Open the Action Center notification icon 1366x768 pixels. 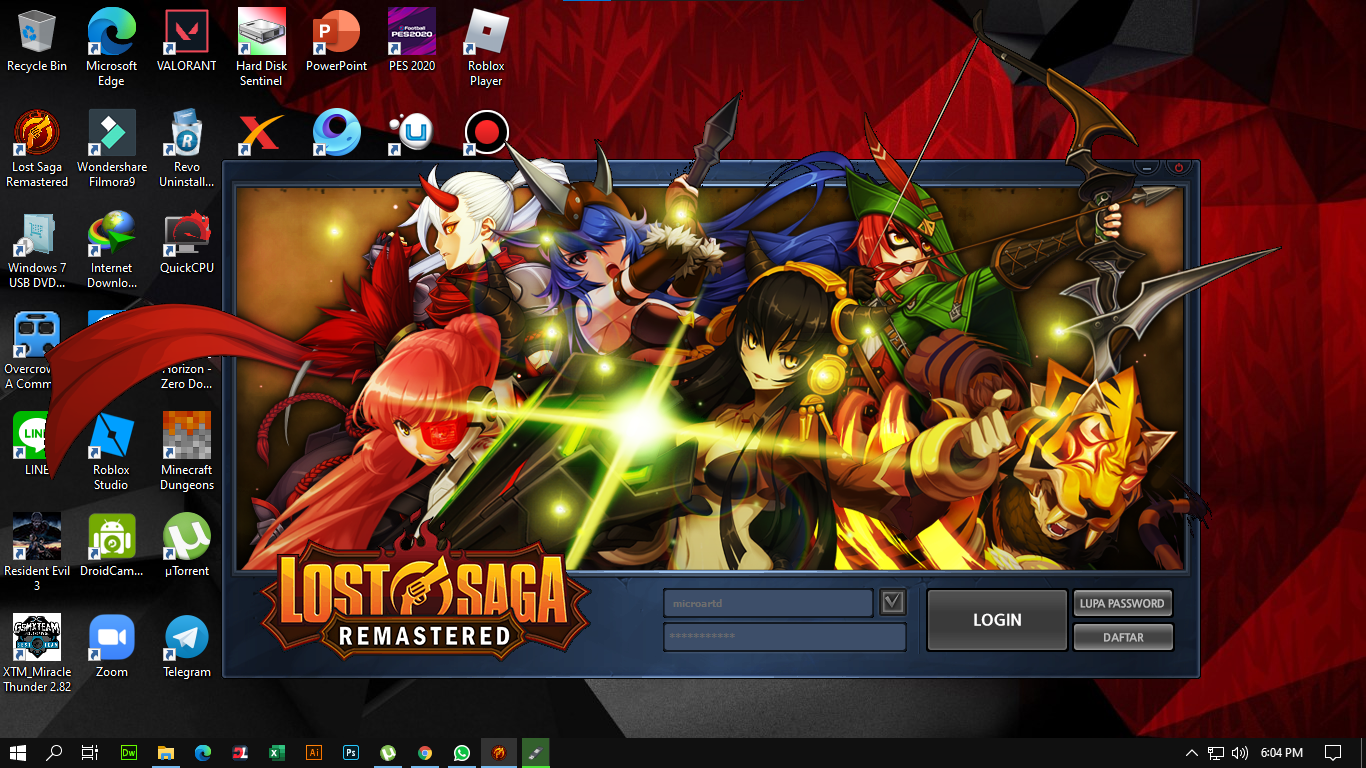click(x=1333, y=753)
